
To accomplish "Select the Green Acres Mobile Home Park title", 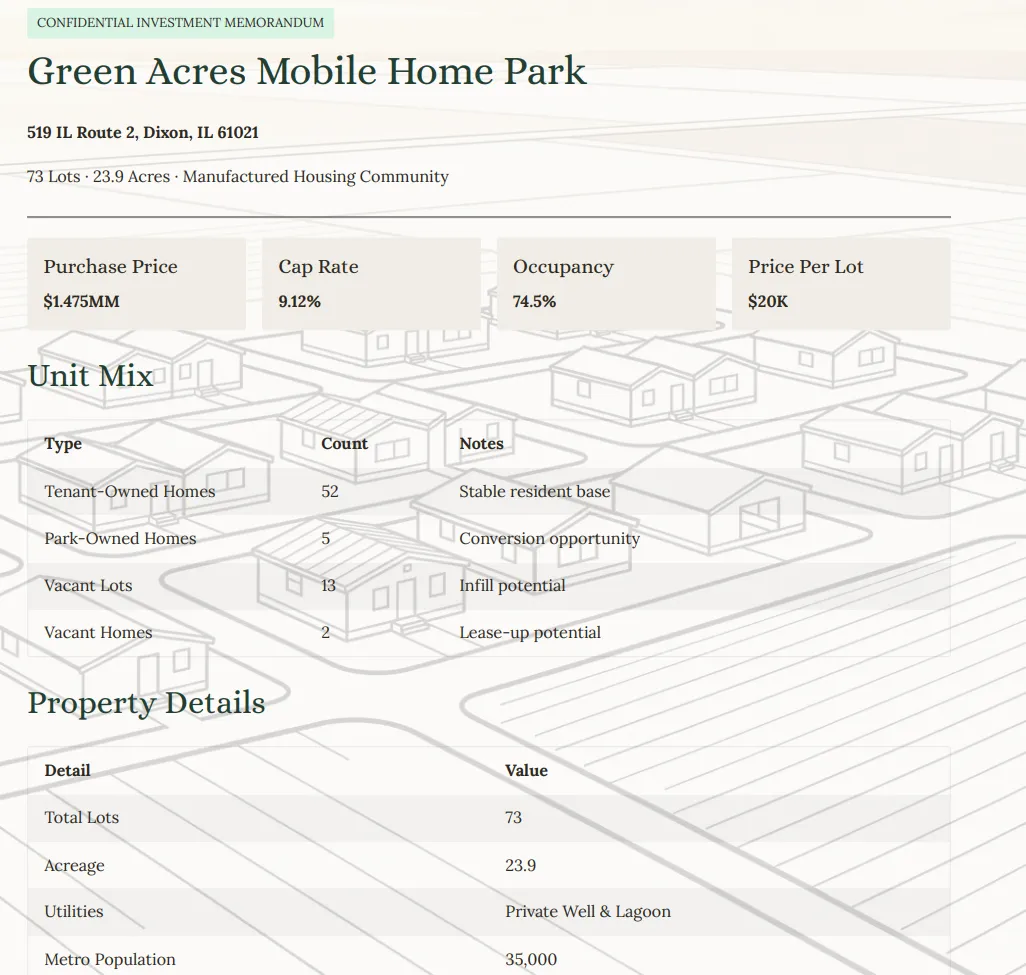I will coord(307,71).
